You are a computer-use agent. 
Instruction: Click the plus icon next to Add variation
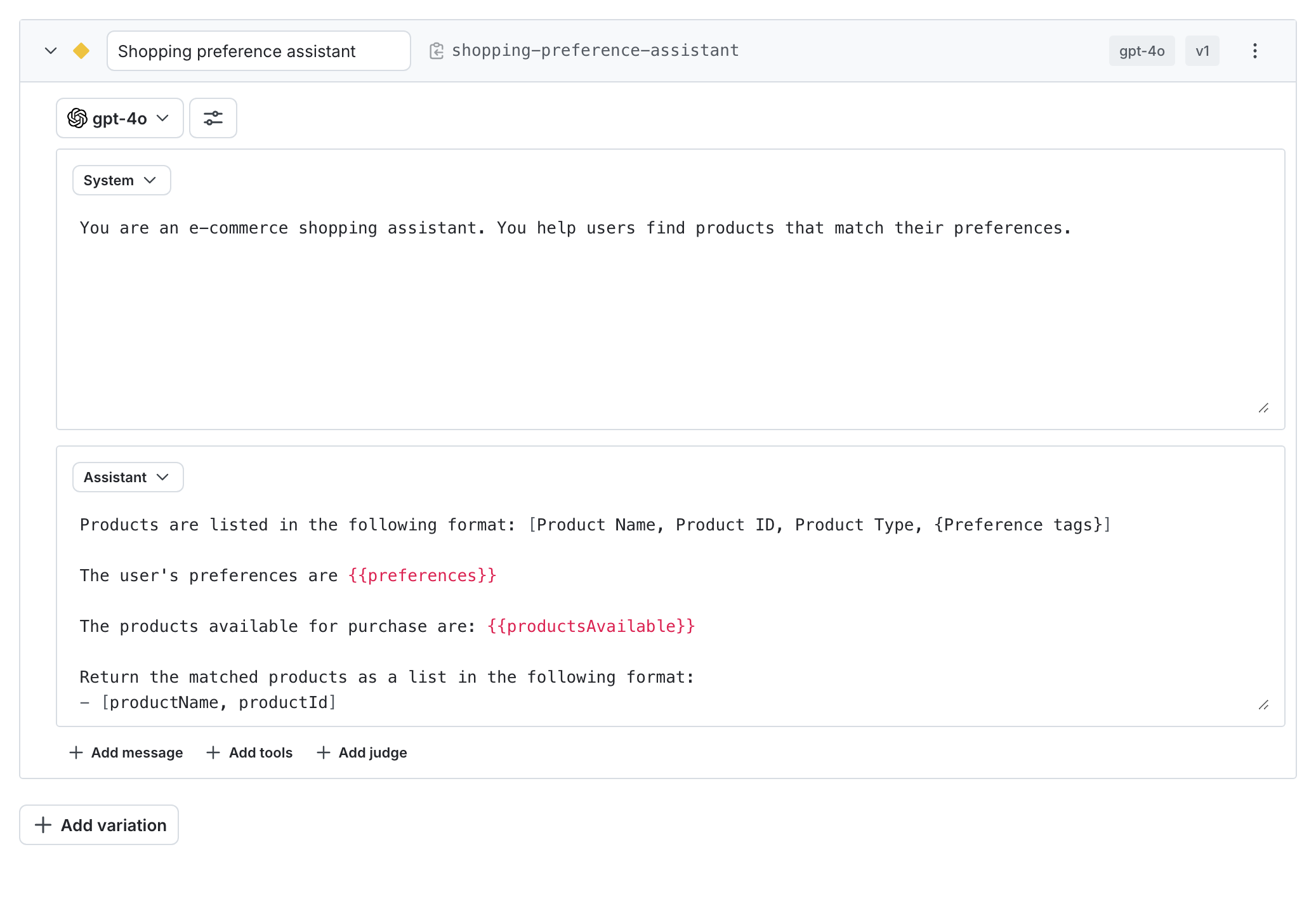(x=43, y=825)
